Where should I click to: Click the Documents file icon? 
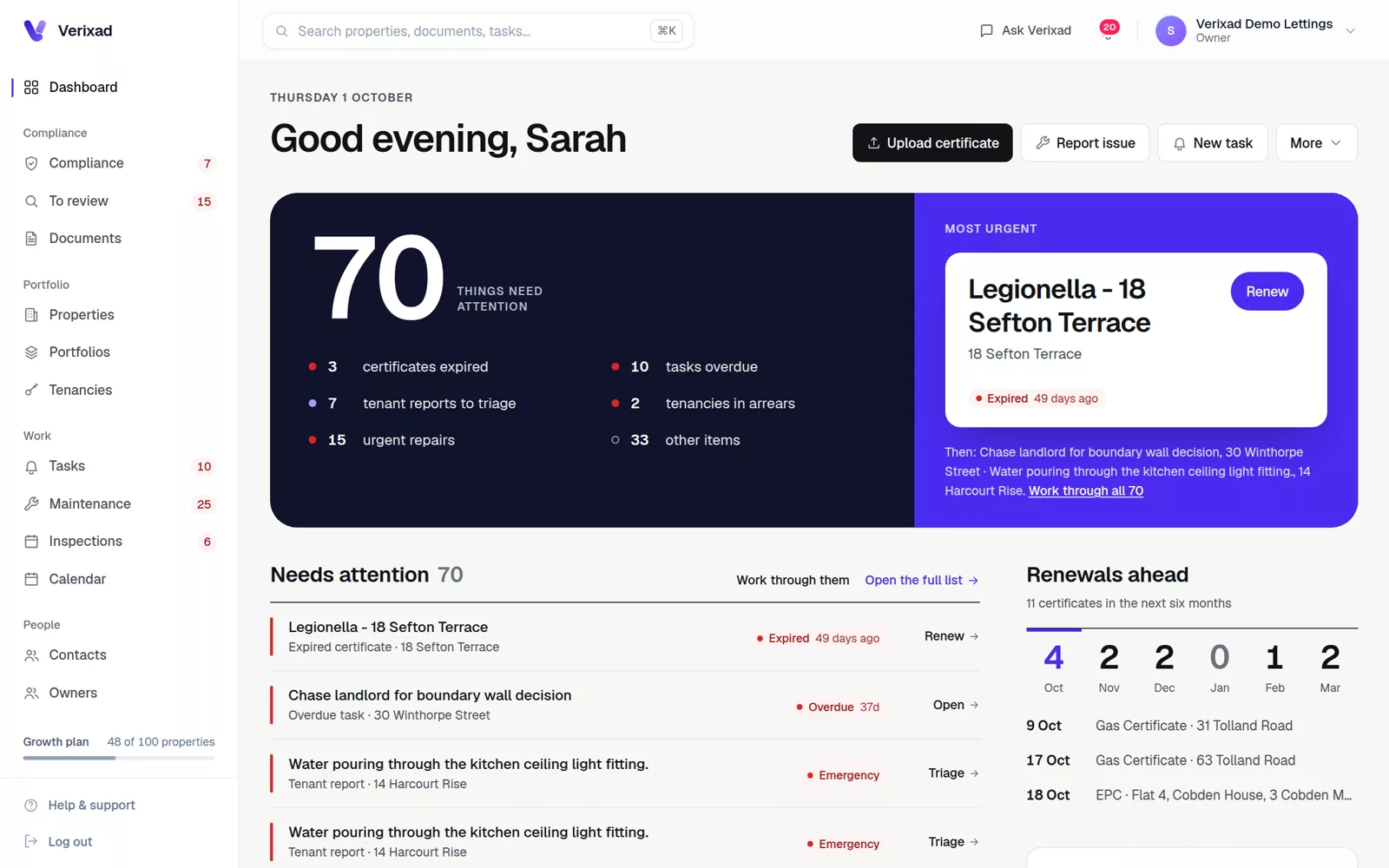31,239
